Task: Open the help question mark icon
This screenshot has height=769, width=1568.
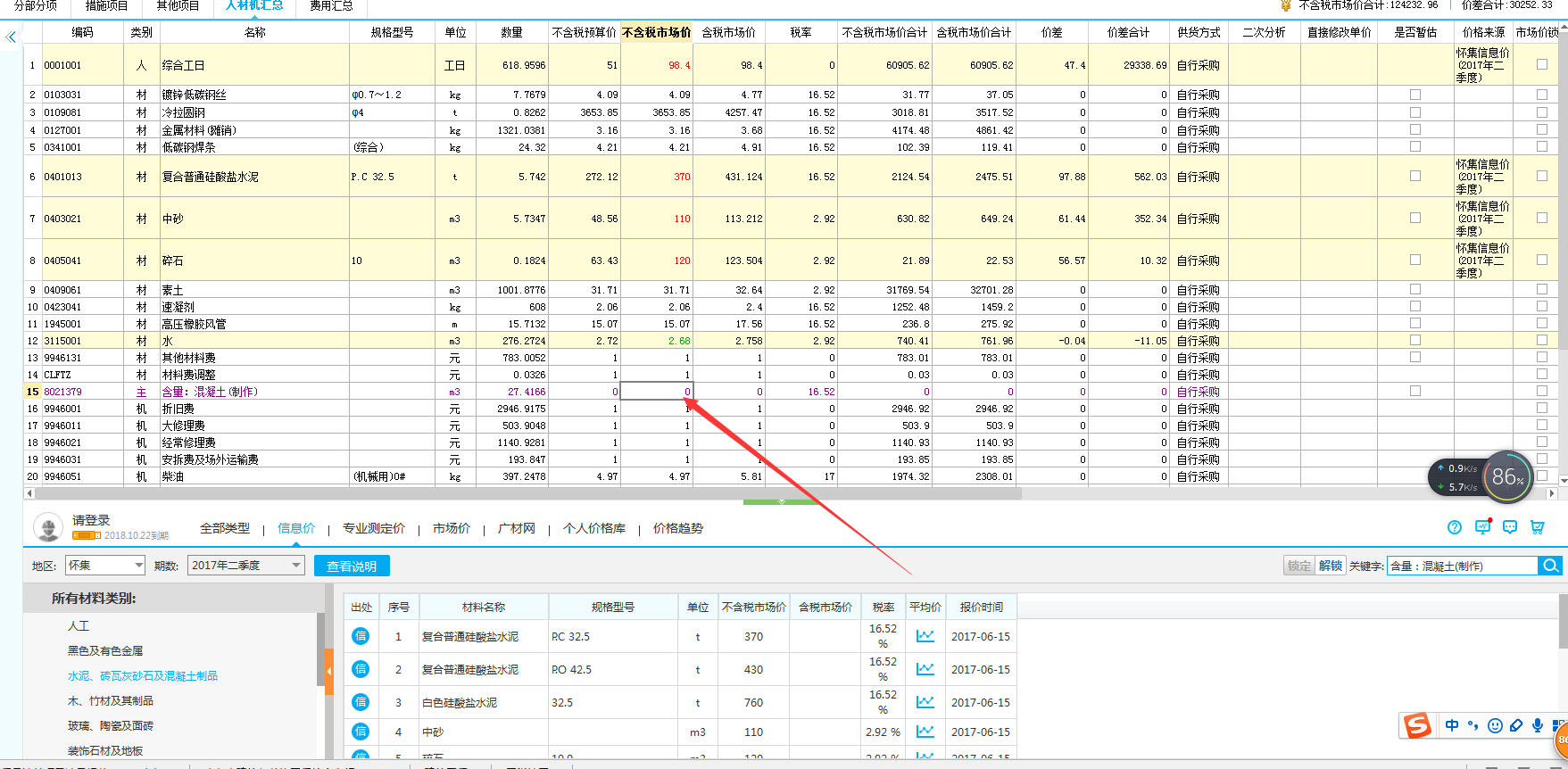Action: click(1455, 527)
